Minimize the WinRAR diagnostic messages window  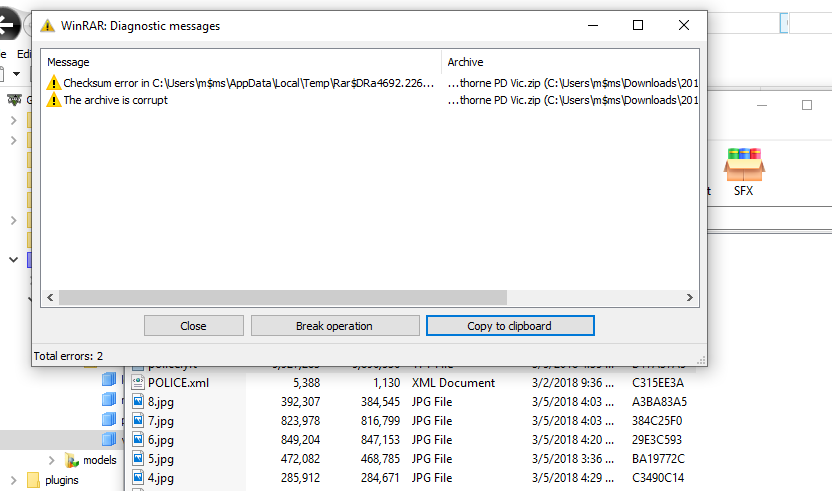(x=593, y=25)
